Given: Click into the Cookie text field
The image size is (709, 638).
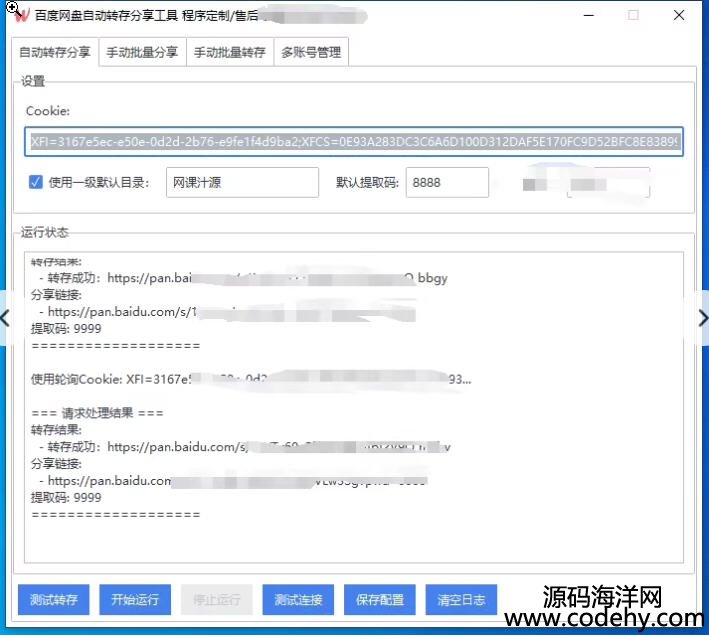Looking at the screenshot, I should click(354, 142).
